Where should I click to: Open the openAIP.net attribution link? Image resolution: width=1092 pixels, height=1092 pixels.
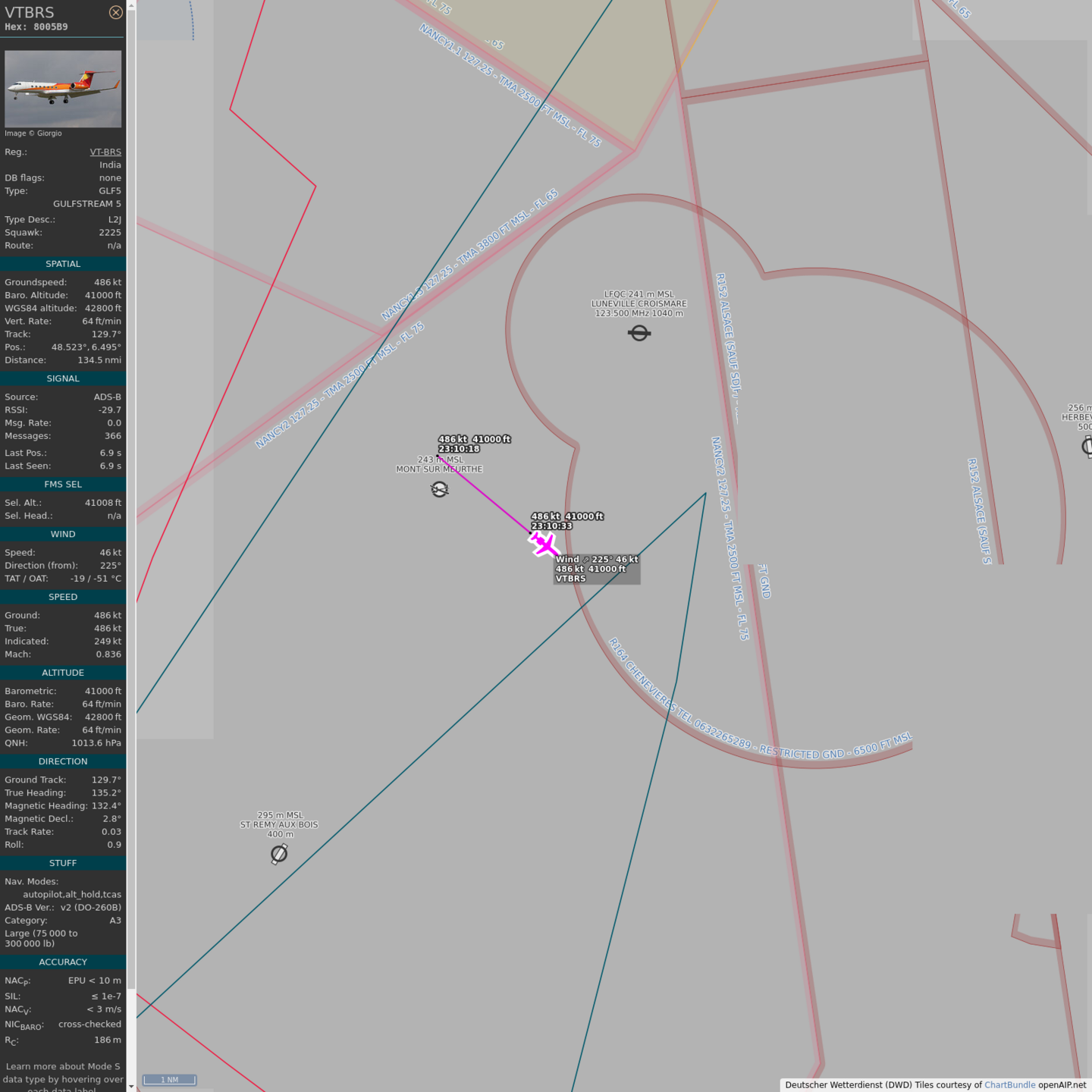pyautogui.click(x=1062, y=1085)
